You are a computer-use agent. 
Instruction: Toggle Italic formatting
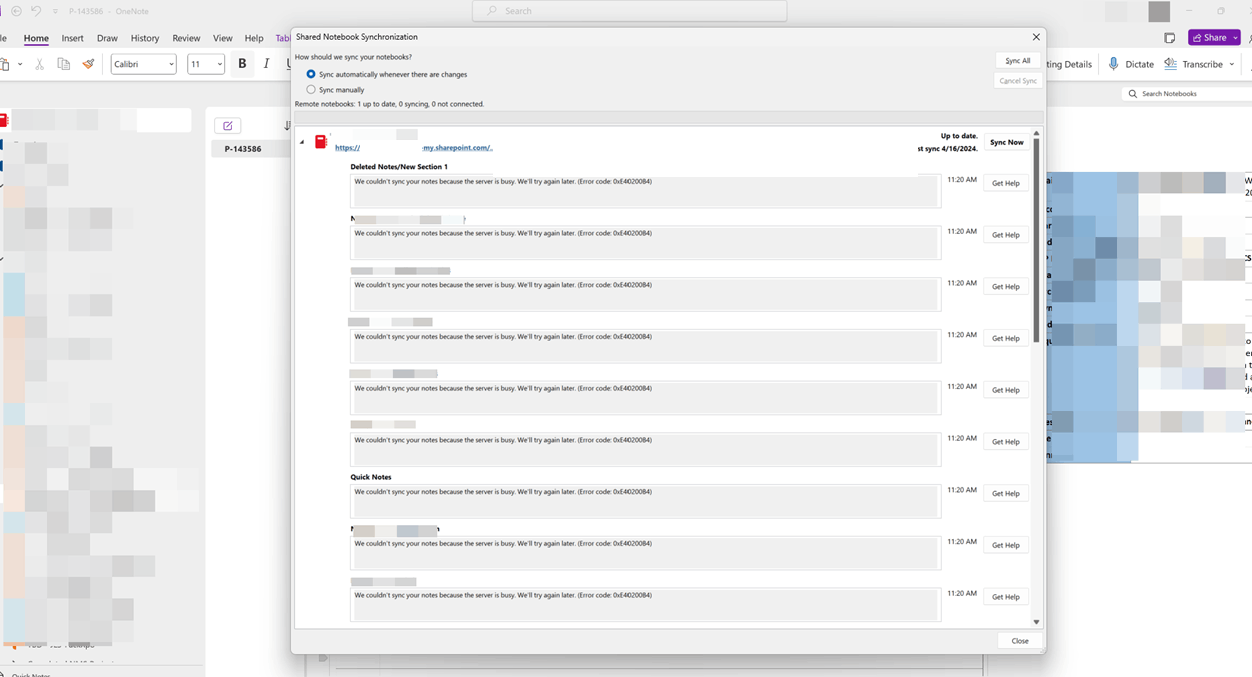(x=266, y=64)
